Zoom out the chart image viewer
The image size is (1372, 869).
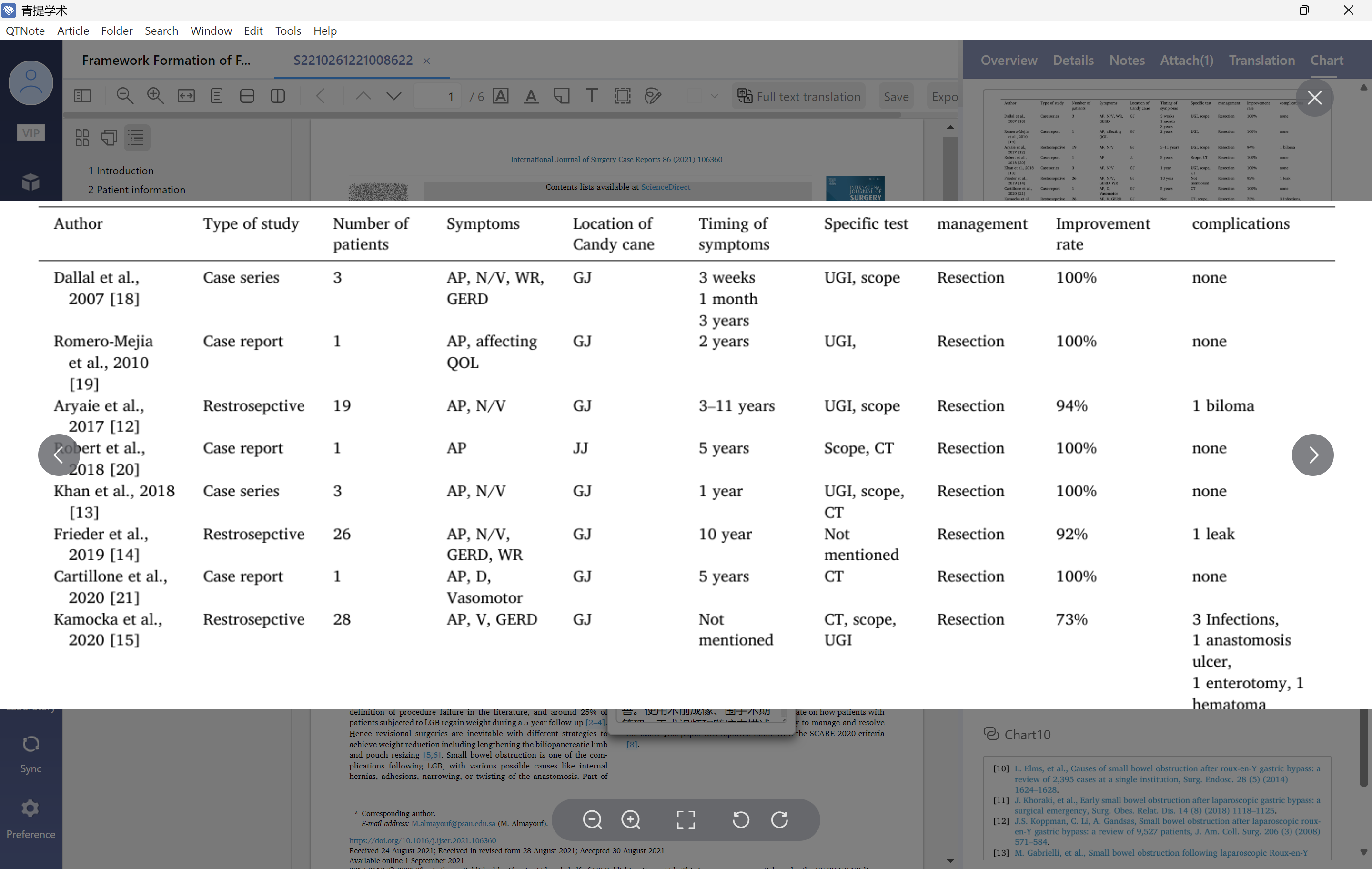pos(593,819)
